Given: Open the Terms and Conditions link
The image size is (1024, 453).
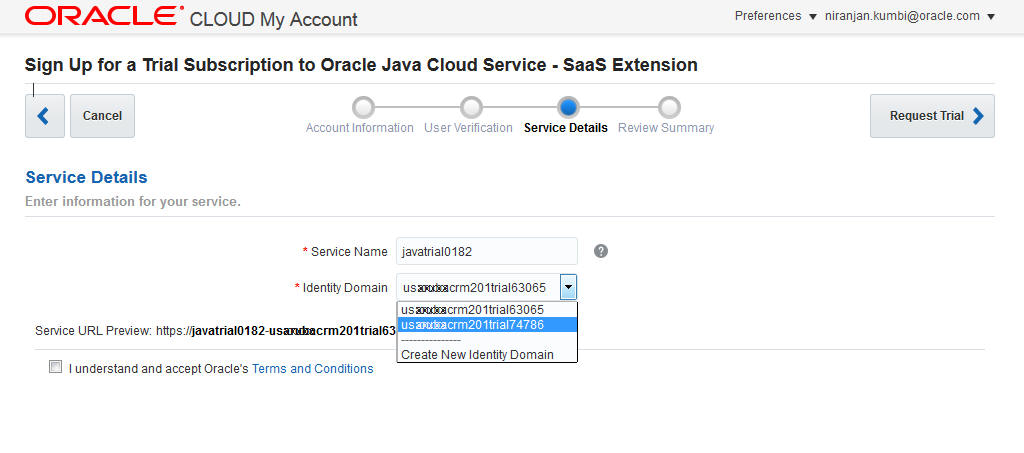Looking at the screenshot, I should 312,369.
